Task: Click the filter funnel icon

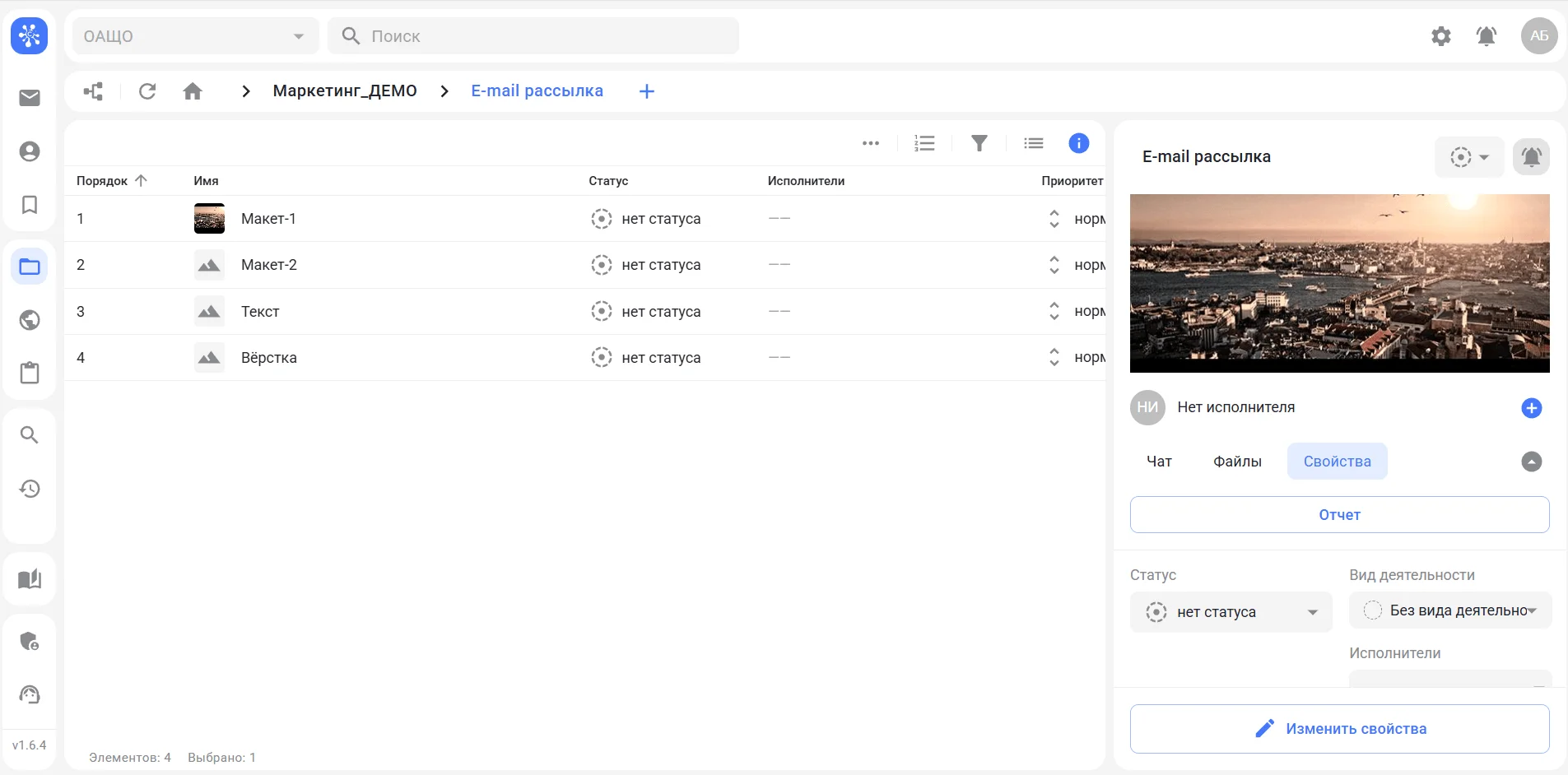Action: tap(979, 143)
